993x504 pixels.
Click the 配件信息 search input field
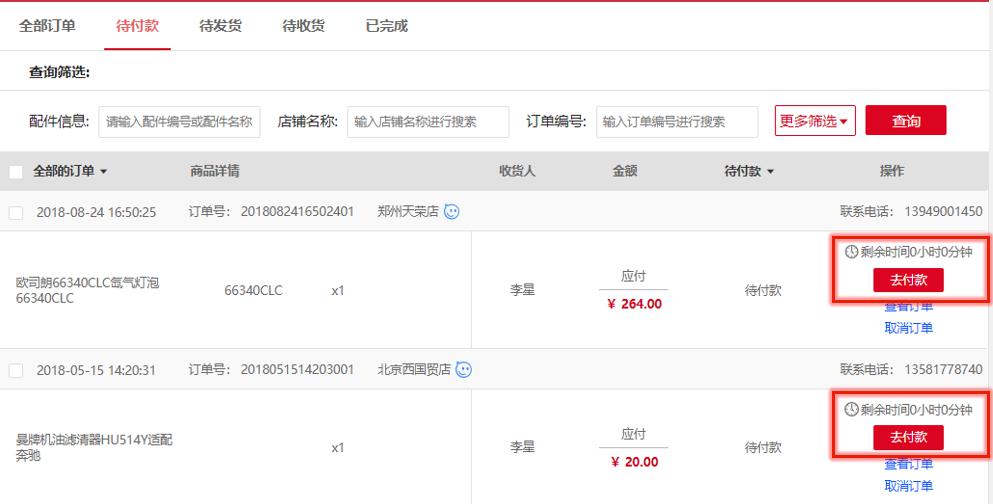click(180, 122)
